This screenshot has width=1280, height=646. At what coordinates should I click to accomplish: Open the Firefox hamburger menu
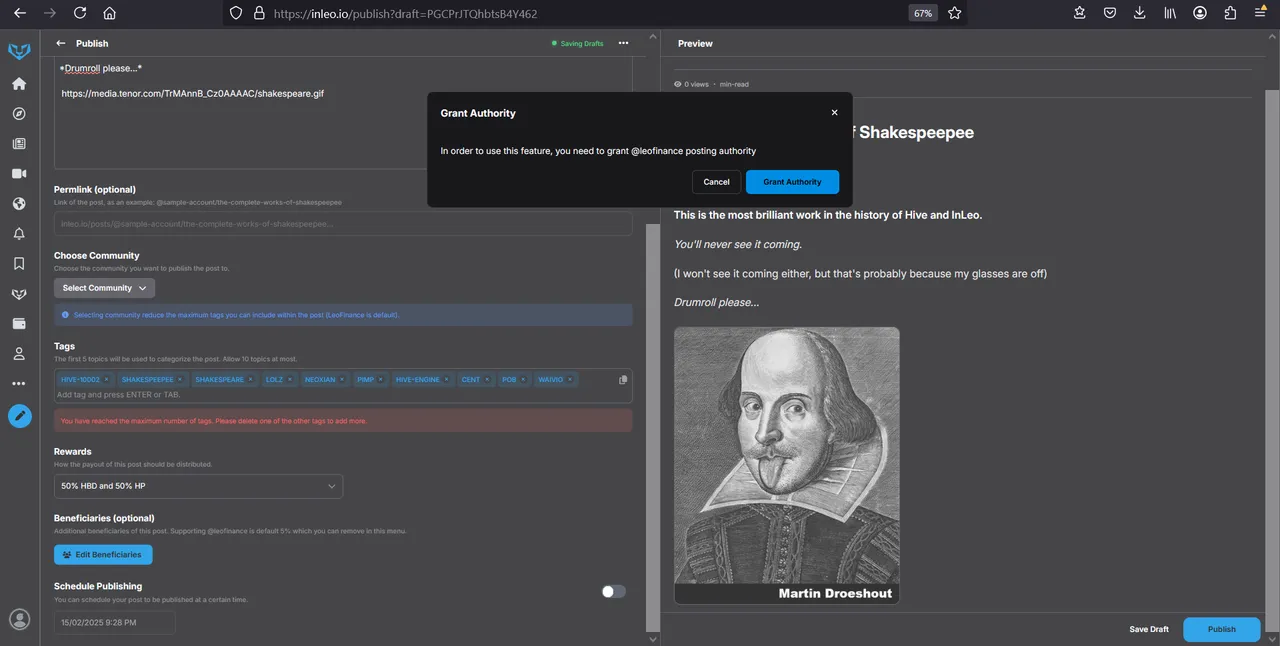point(1261,13)
